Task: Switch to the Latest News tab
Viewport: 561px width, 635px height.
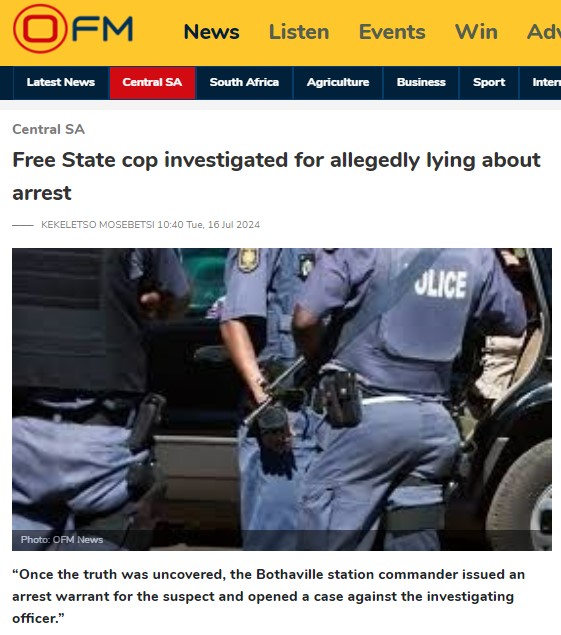Action: (x=61, y=83)
